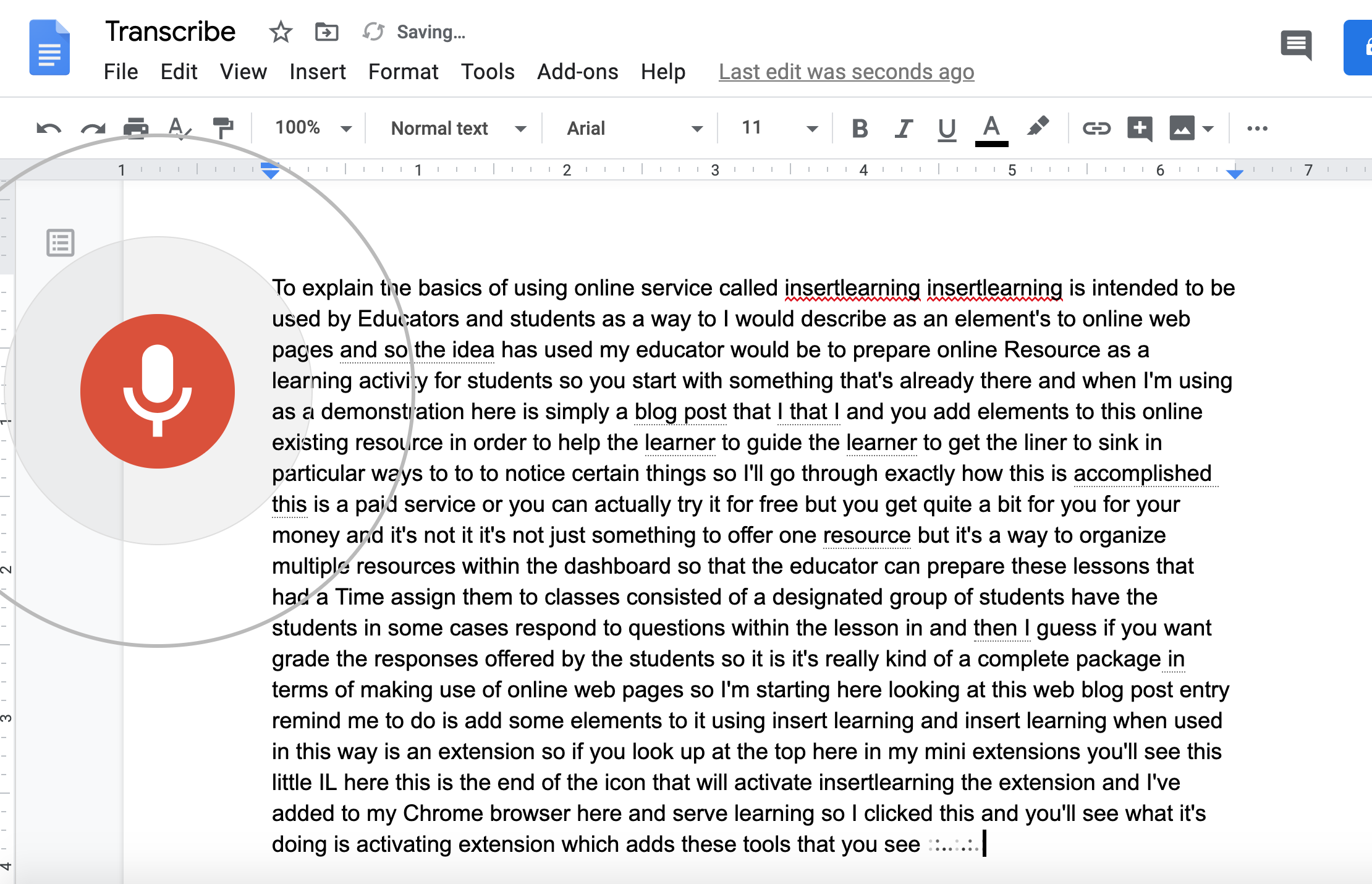Open the move-to-folder icon
This screenshot has width=1372, height=884.
(x=326, y=32)
